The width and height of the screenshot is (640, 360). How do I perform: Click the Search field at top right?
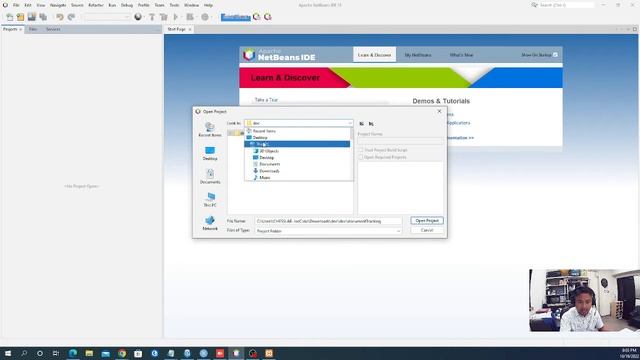point(567,5)
